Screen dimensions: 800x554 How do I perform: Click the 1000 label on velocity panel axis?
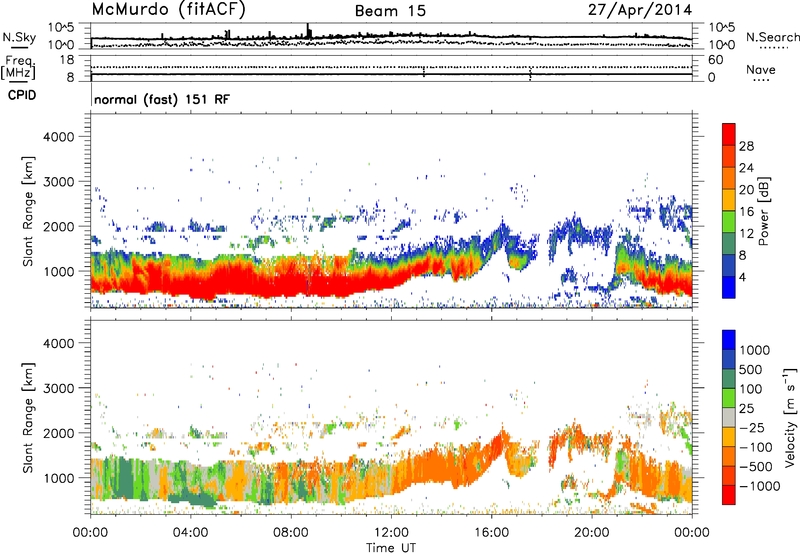(58, 478)
